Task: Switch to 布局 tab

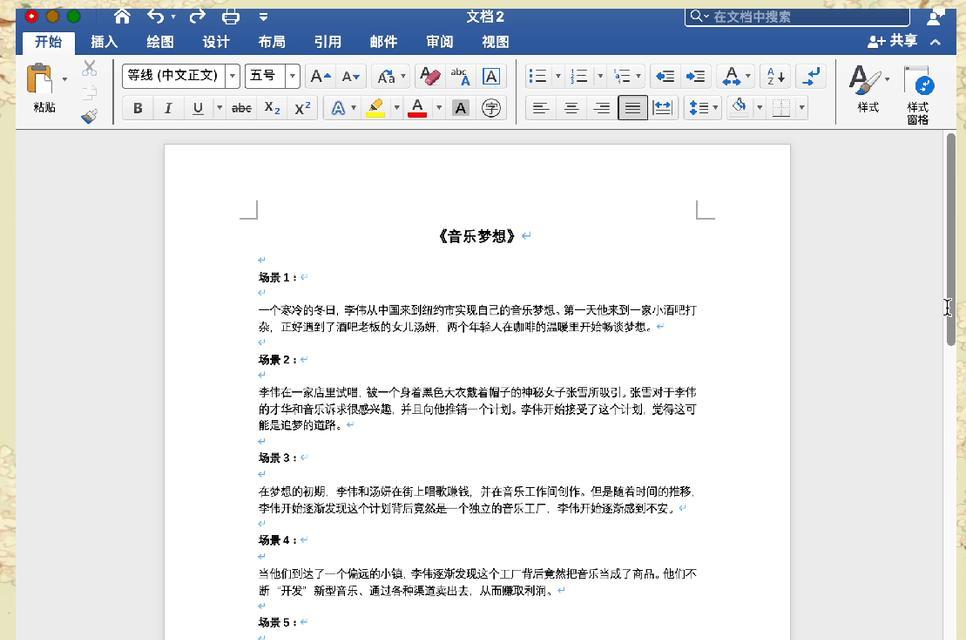Action: click(272, 42)
